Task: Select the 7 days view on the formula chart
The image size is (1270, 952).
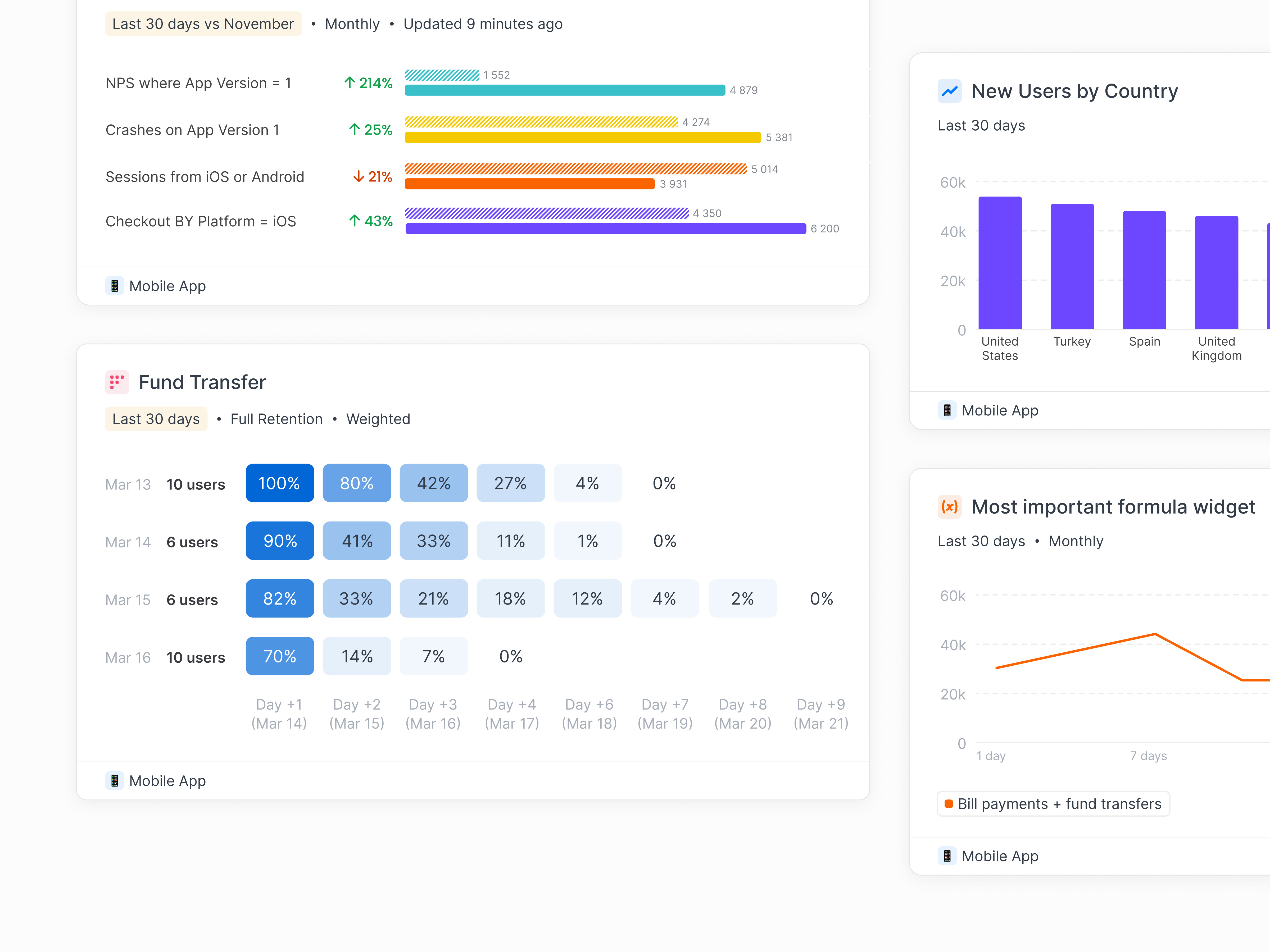Action: 1149,756
